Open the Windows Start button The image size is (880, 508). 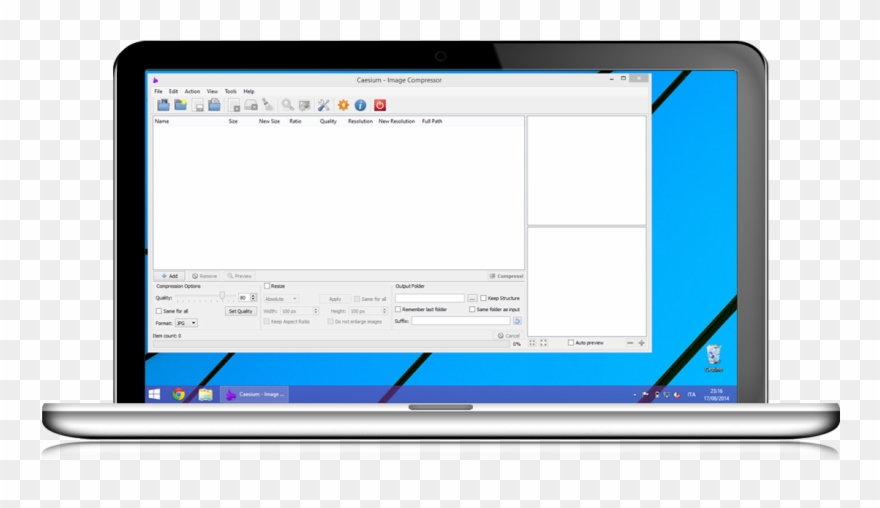[x=154, y=395]
